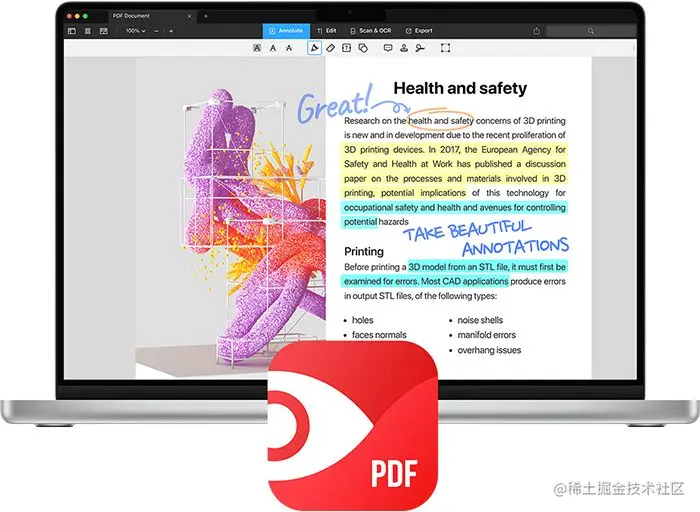Click the cyan-highlighted "3D model from an STL file" text
Viewport: 700px width, 512px height.
coord(458,267)
